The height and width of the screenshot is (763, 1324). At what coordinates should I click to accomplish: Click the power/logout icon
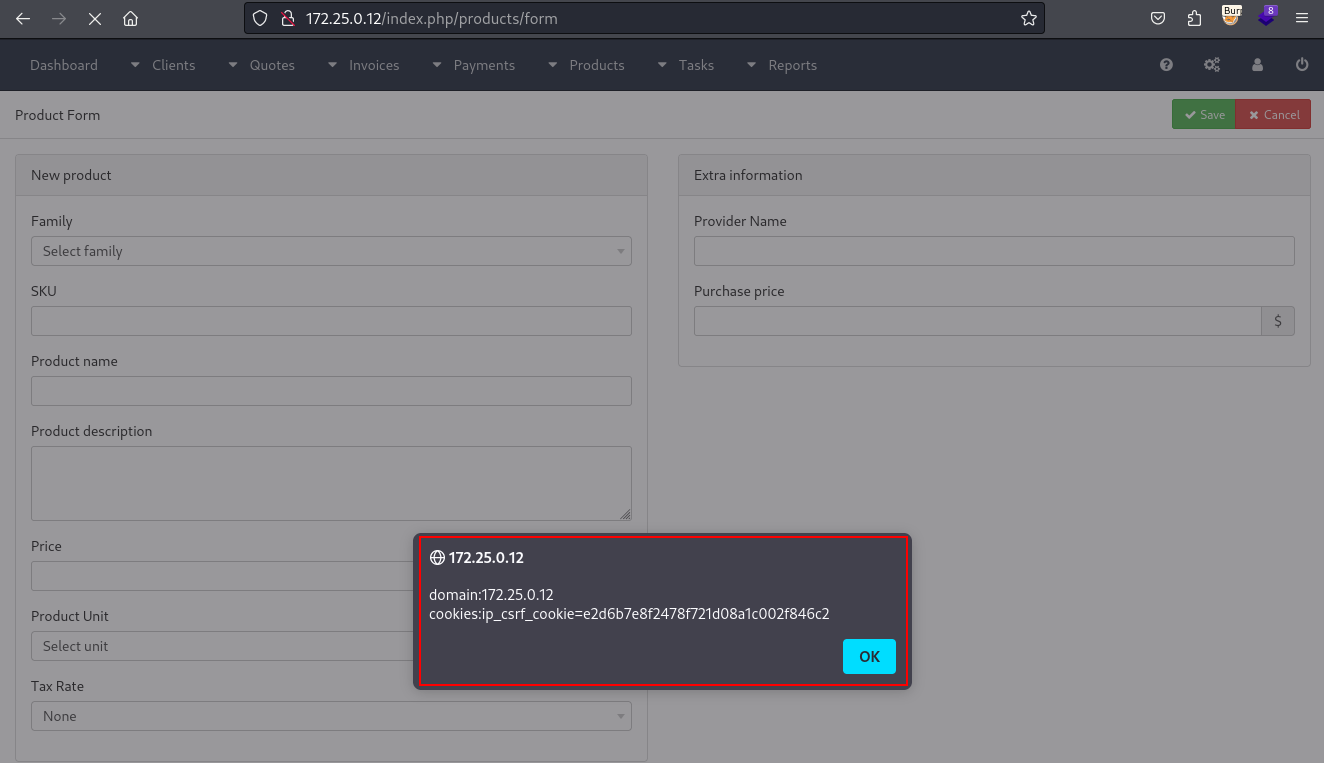pyautogui.click(x=1301, y=64)
